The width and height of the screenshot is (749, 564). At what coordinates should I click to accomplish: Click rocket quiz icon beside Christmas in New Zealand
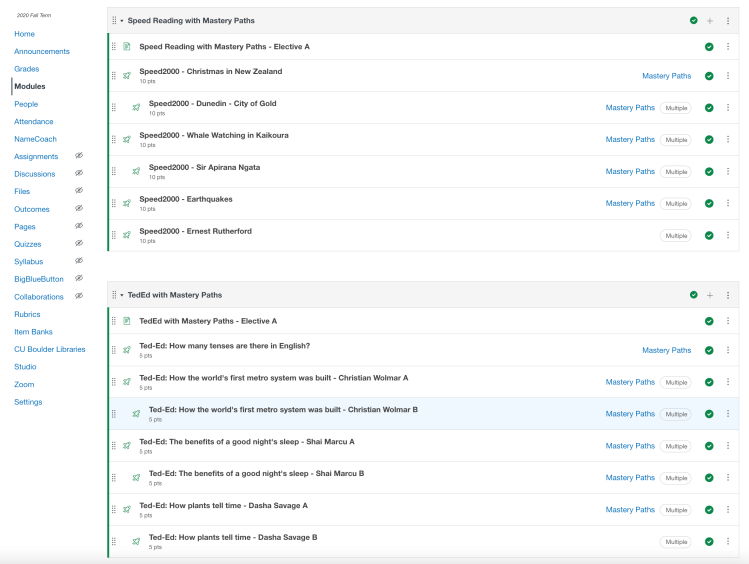(127, 75)
